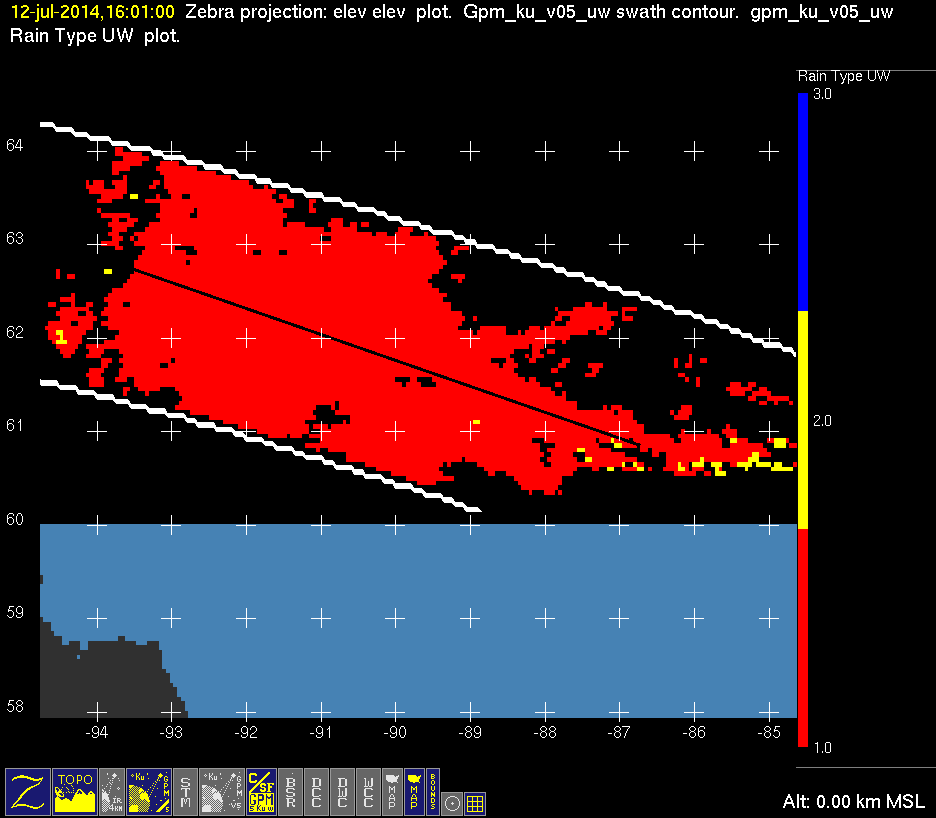This screenshot has height=818, width=936.
Task: Click the STM icon in the toolbar
Action: click(x=185, y=791)
